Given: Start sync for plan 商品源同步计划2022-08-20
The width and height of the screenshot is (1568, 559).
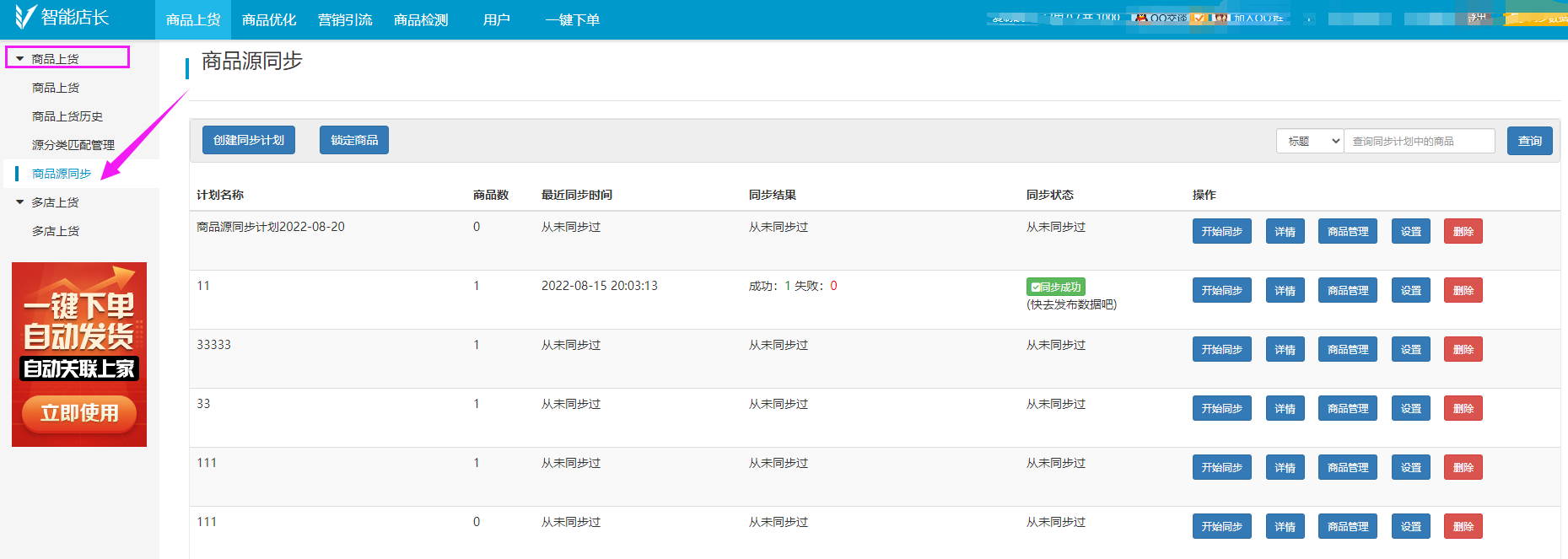Looking at the screenshot, I should 1221,231.
